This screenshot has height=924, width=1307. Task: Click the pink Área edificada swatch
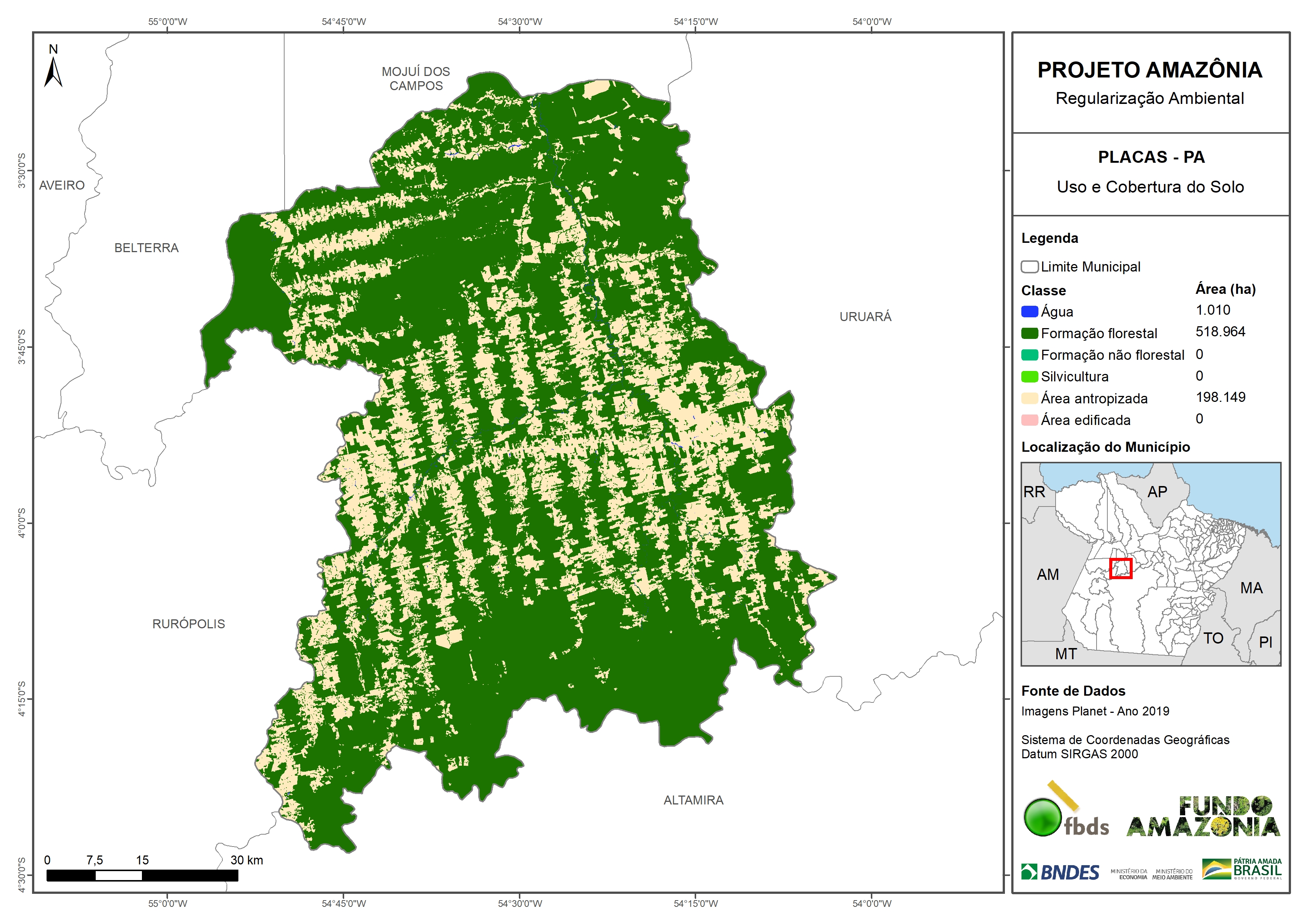pyautogui.click(x=1029, y=420)
